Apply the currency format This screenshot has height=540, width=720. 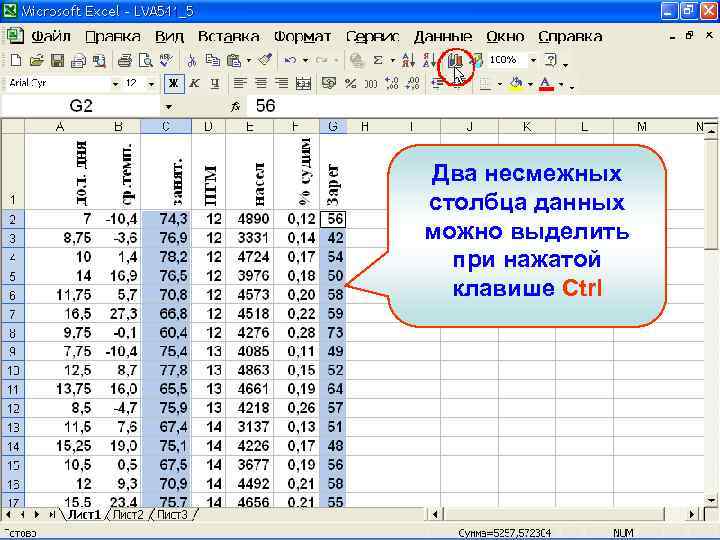click(x=329, y=83)
